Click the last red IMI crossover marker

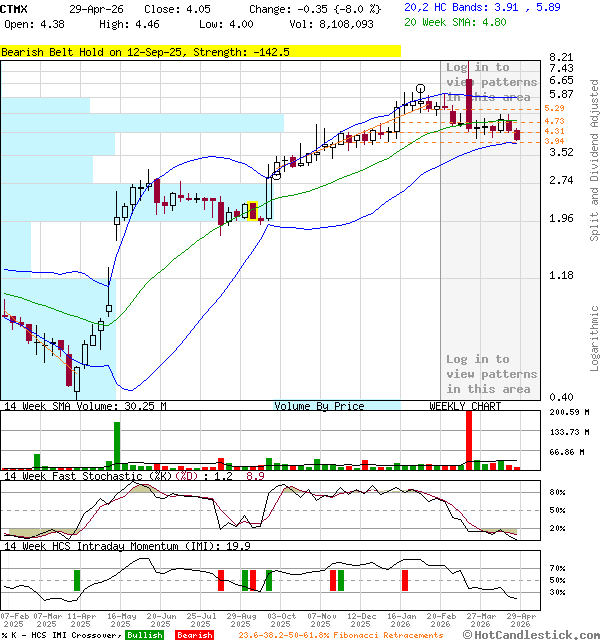405,580
